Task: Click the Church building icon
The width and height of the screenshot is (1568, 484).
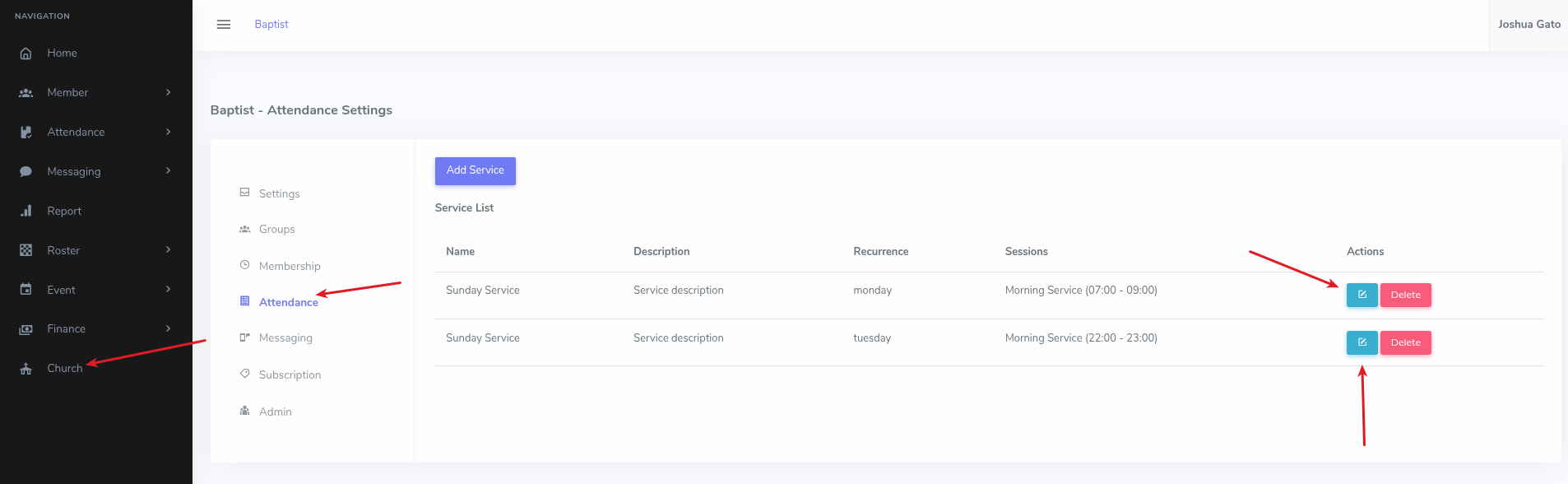Action: pyautogui.click(x=26, y=369)
